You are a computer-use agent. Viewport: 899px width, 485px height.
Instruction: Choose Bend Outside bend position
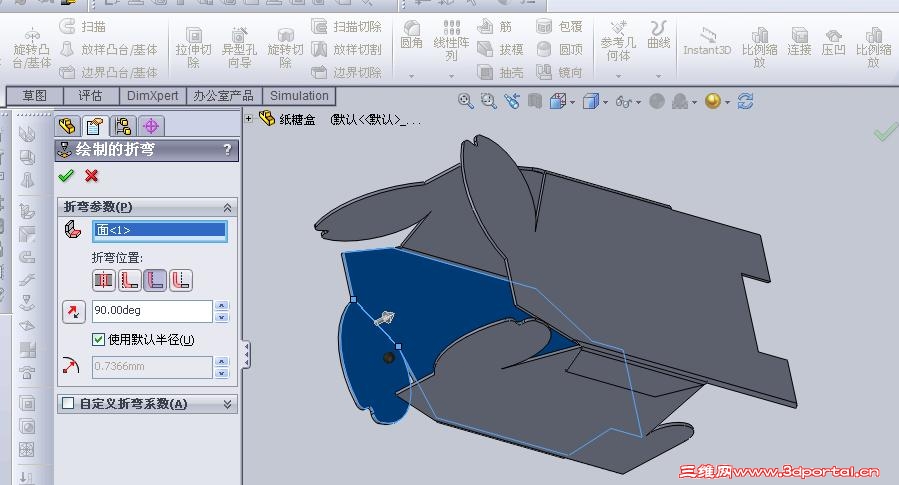click(x=181, y=280)
